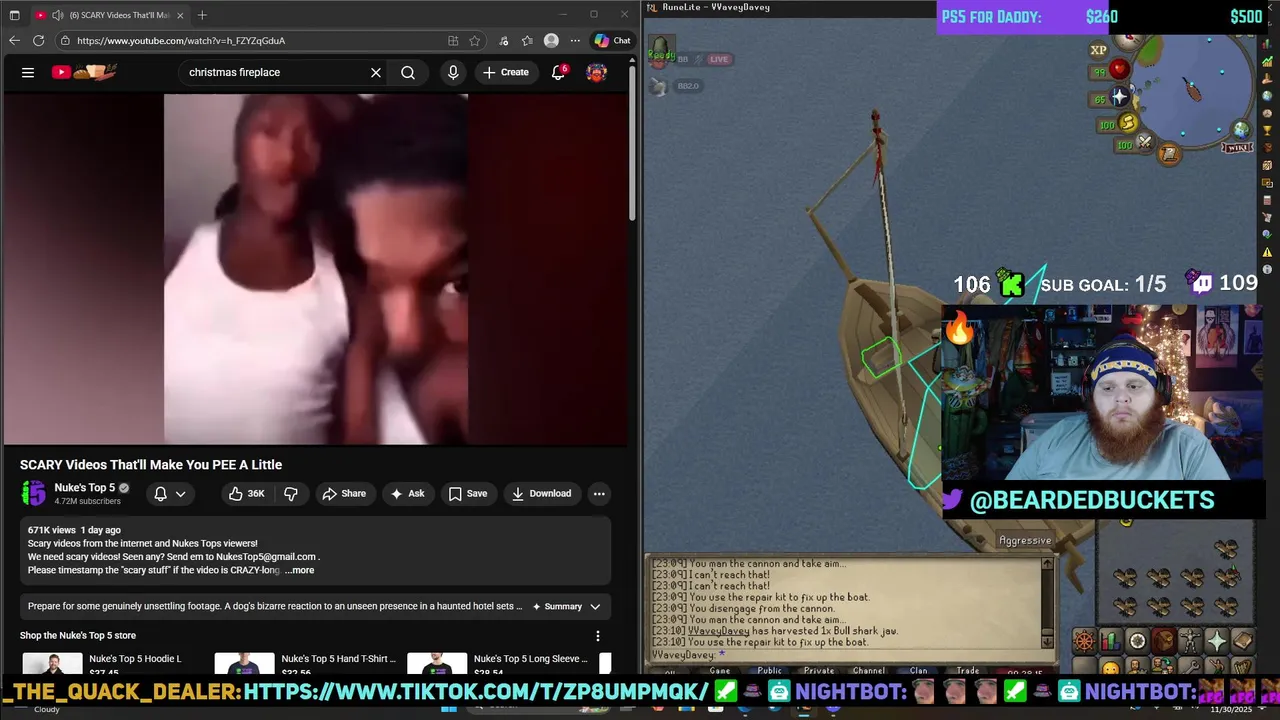
Task: Open the Prayer tab star icon
Action: (1216, 641)
